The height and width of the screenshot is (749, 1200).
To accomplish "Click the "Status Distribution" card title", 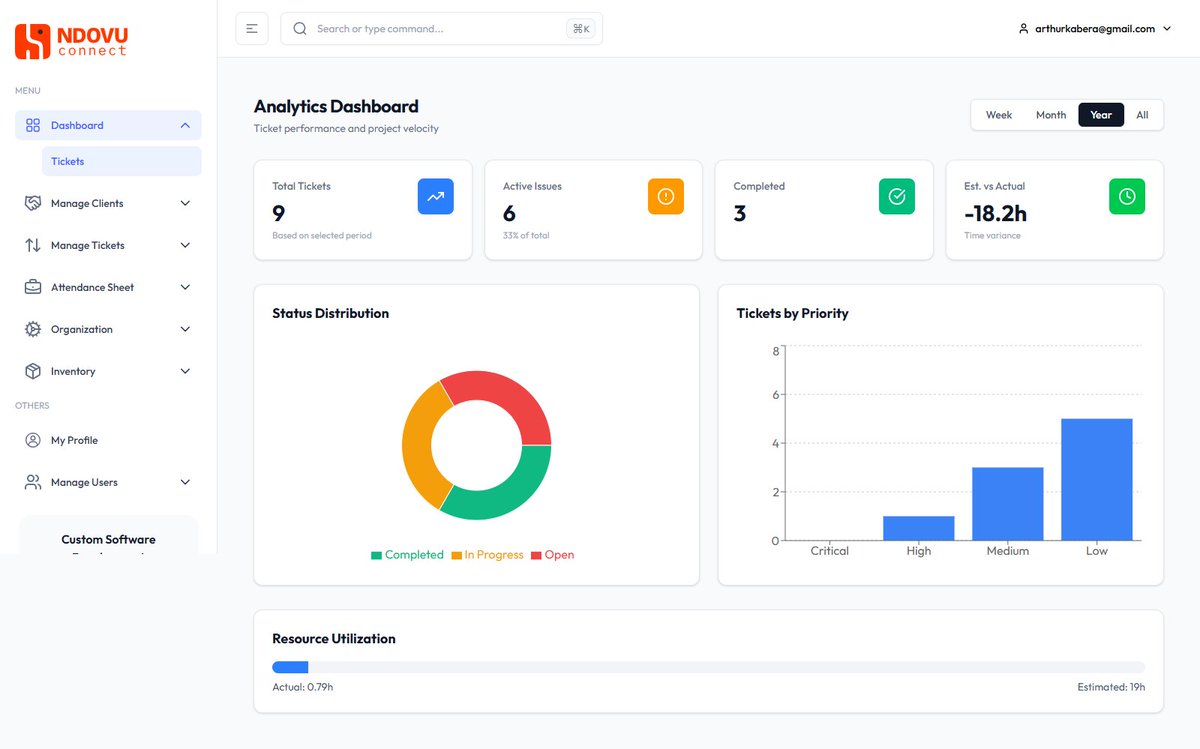I will click(x=331, y=313).
